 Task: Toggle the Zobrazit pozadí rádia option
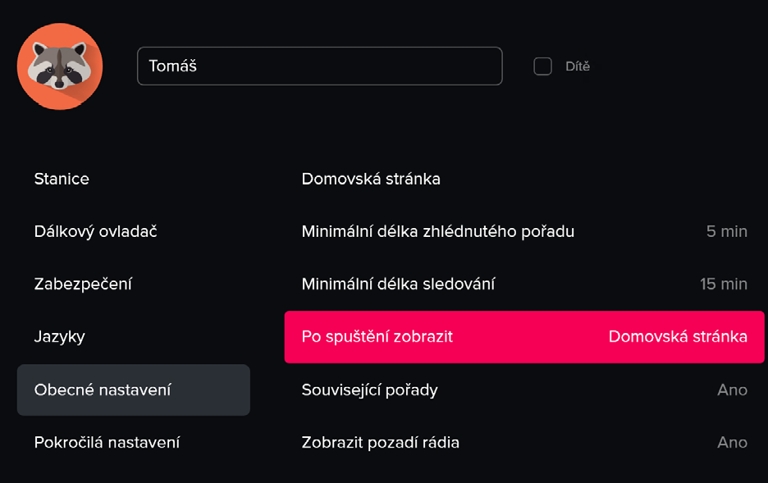tap(381, 442)
